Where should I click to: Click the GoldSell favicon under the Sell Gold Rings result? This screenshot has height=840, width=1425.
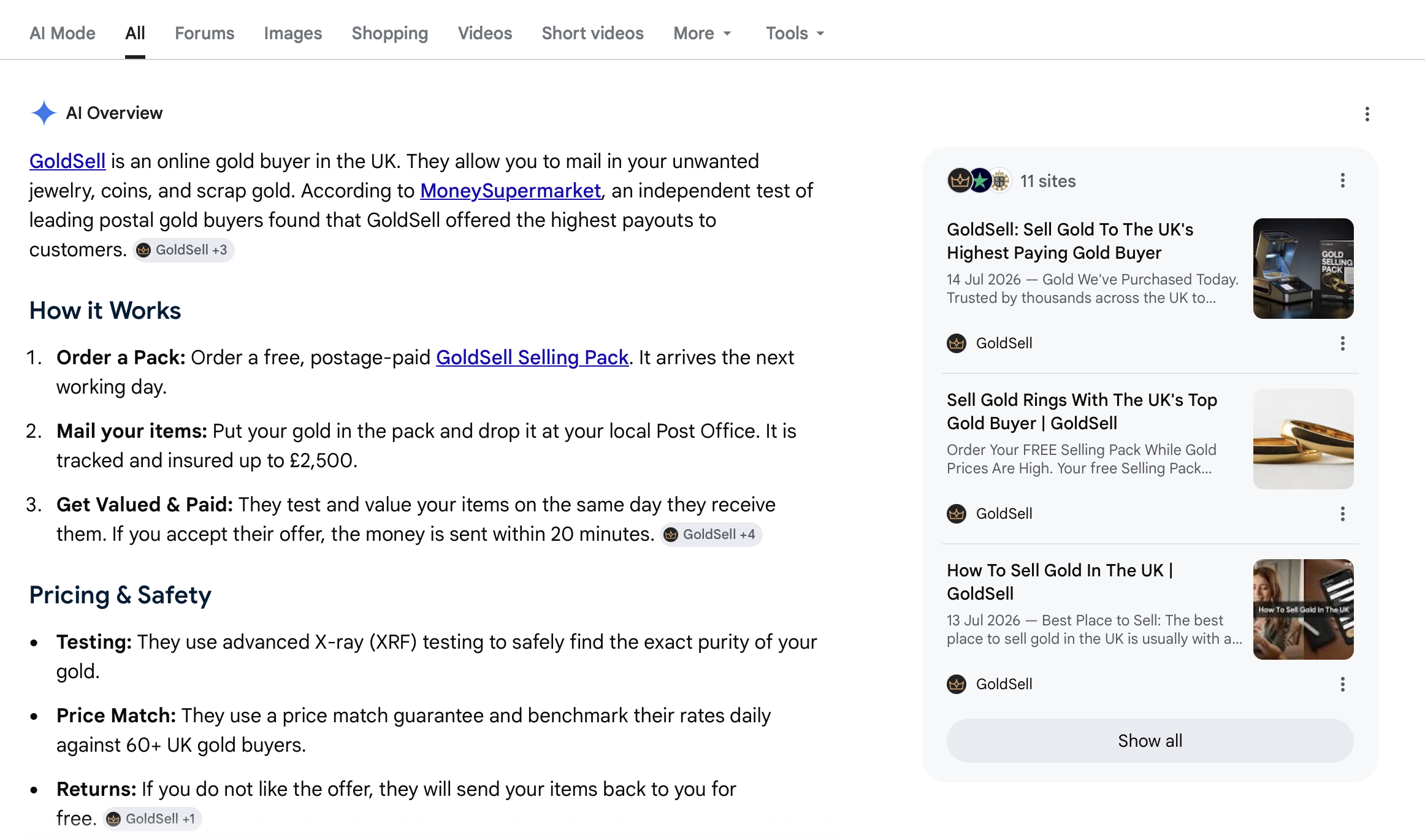point(957,514)
